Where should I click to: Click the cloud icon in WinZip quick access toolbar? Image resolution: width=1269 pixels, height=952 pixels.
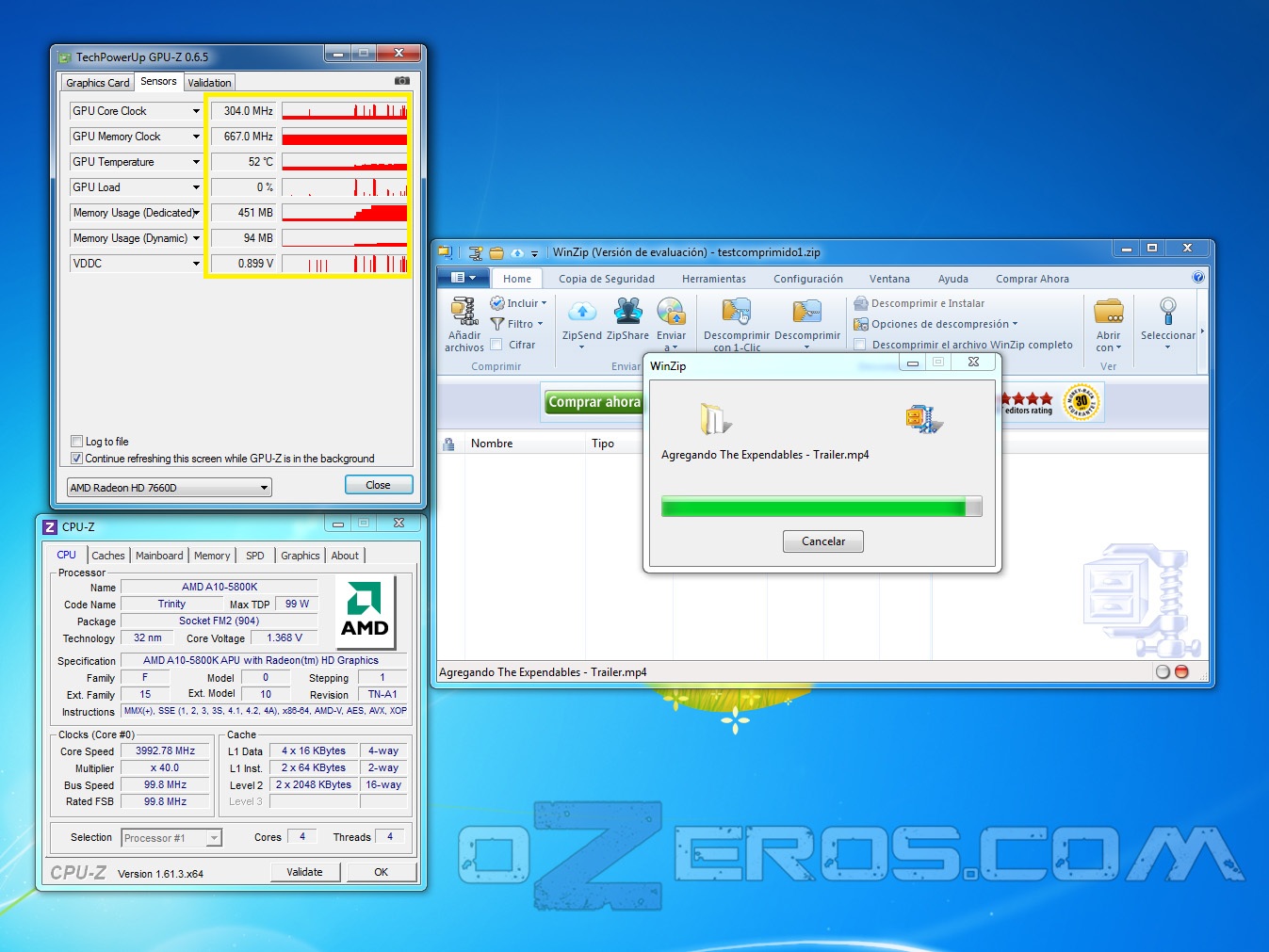[x=516, y=252]
